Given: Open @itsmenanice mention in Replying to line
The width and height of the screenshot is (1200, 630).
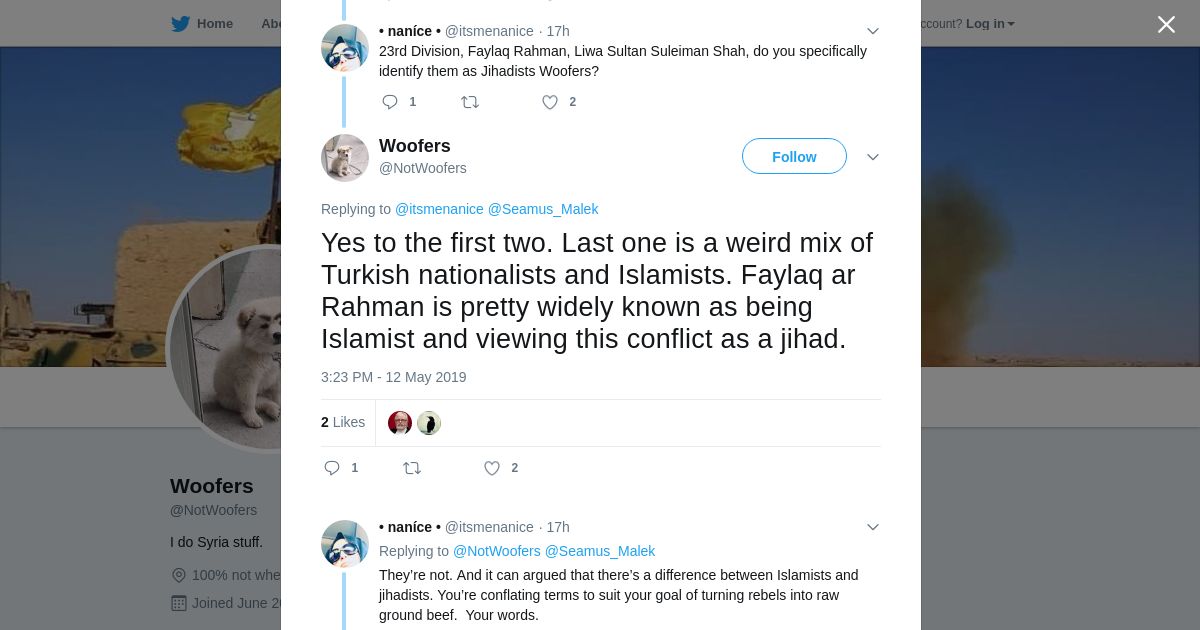Looking at the screenshot, I should [x=439, y=209].
